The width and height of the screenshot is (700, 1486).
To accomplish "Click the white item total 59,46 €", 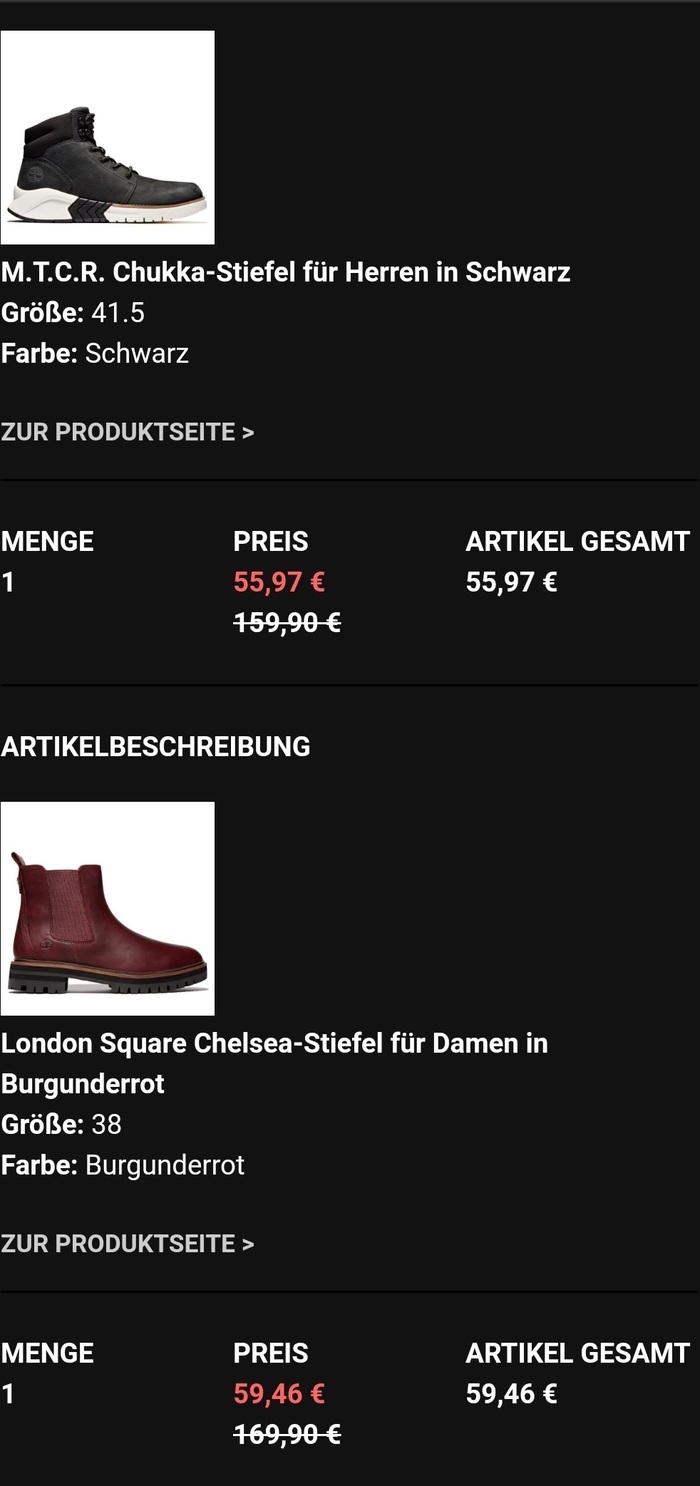I will 511,1394.
